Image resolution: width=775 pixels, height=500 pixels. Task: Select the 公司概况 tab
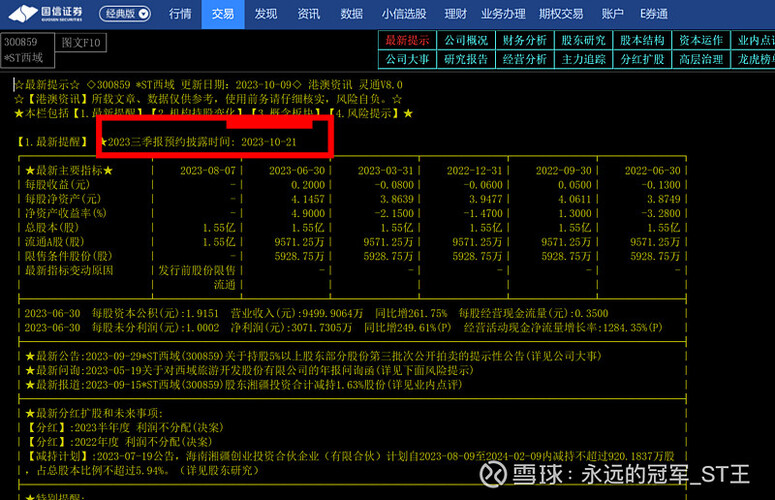[x=466, y=40]
